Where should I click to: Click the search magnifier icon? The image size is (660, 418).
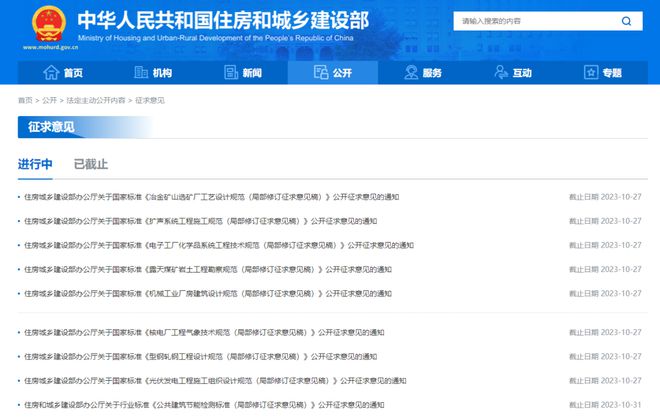[626, 21]
